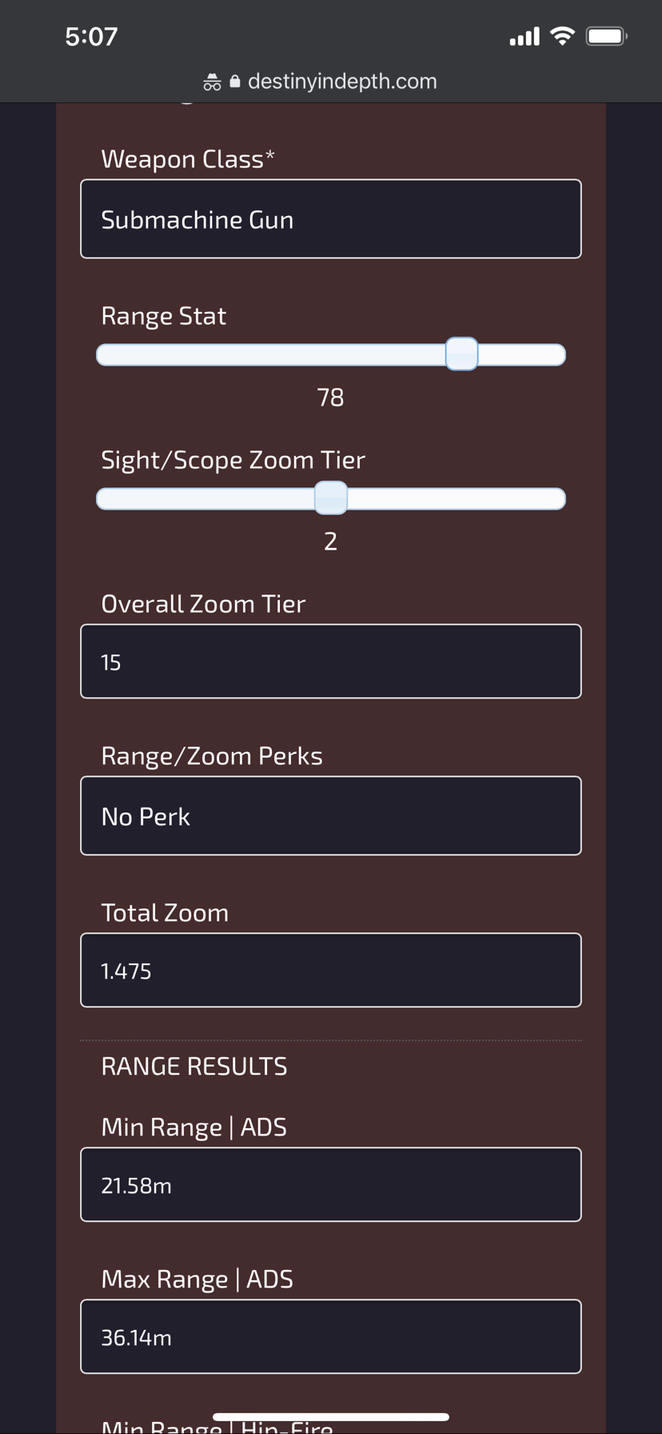Click the Overall Zoom Tier field
Screen dimensions: 662x1434
tap(330, 661)
